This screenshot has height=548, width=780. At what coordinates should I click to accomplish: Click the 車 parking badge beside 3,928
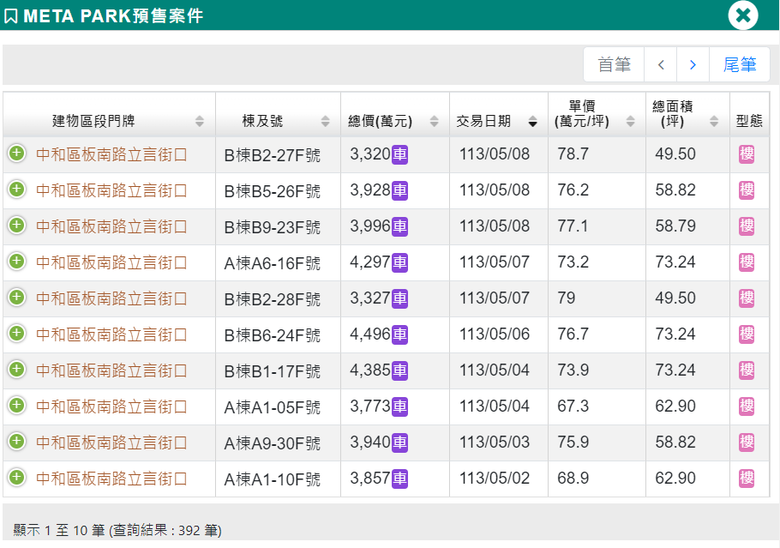coord(399,190)
